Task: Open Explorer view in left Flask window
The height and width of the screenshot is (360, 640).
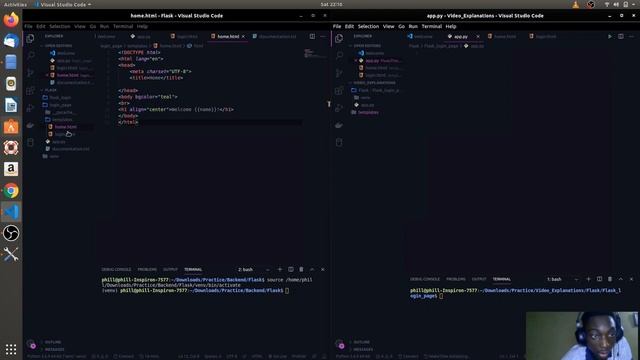Action: point(30,38)
